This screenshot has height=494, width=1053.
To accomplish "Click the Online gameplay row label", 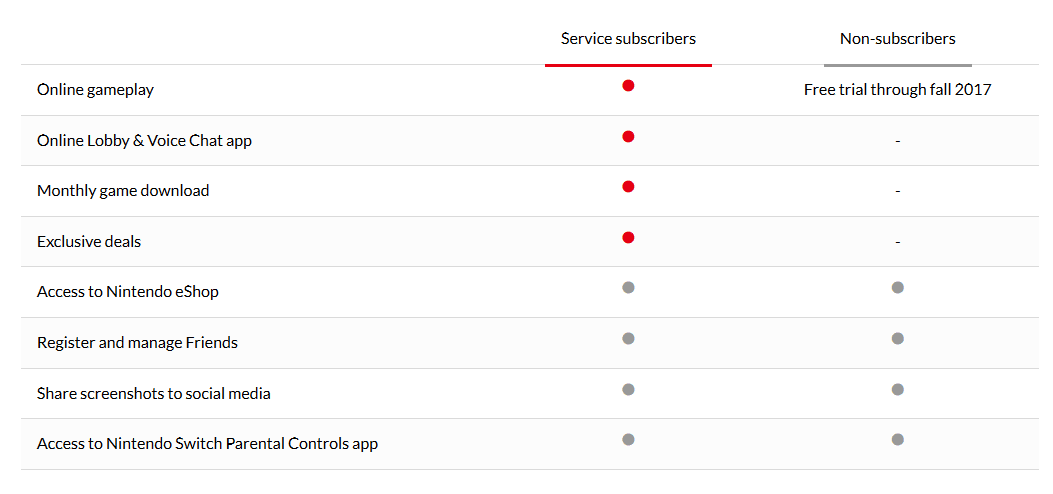I will tap(95, 90).
